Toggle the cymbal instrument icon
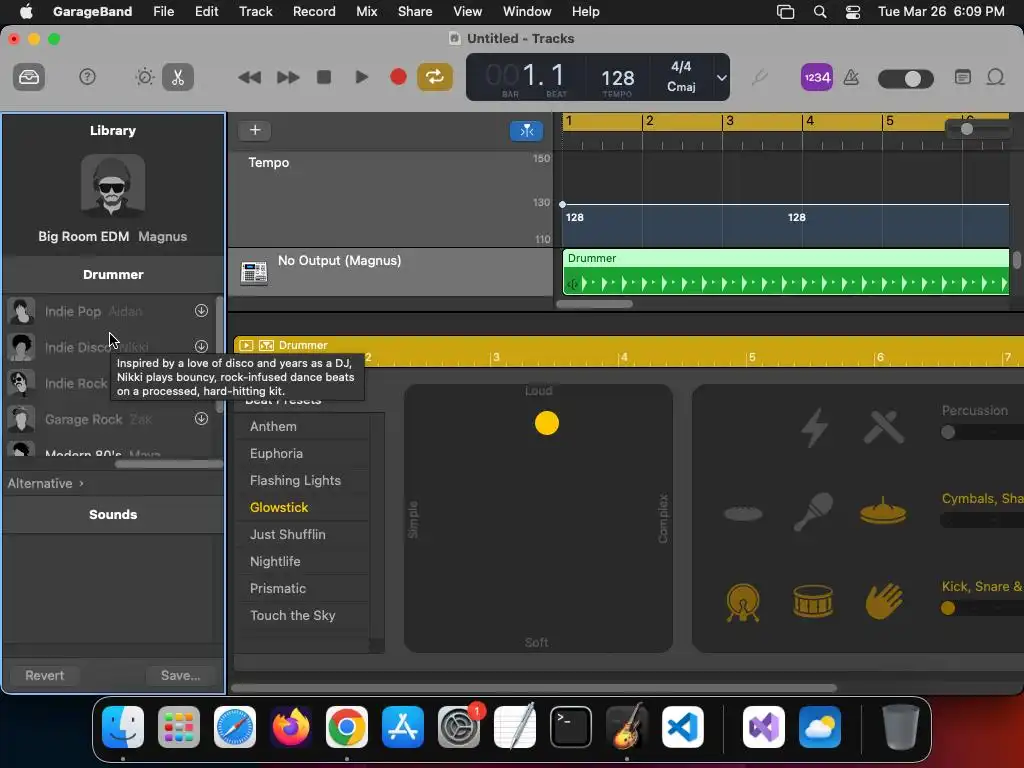1024x768 pixels. [883, 511]
